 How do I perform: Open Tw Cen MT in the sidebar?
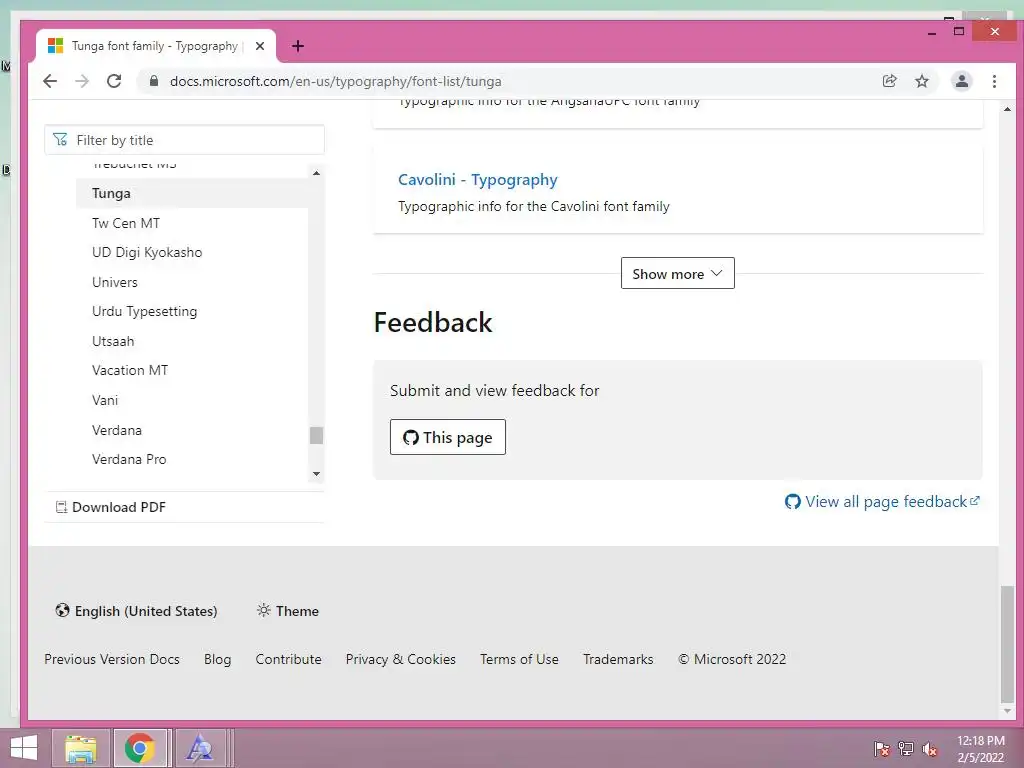[126, 223]
